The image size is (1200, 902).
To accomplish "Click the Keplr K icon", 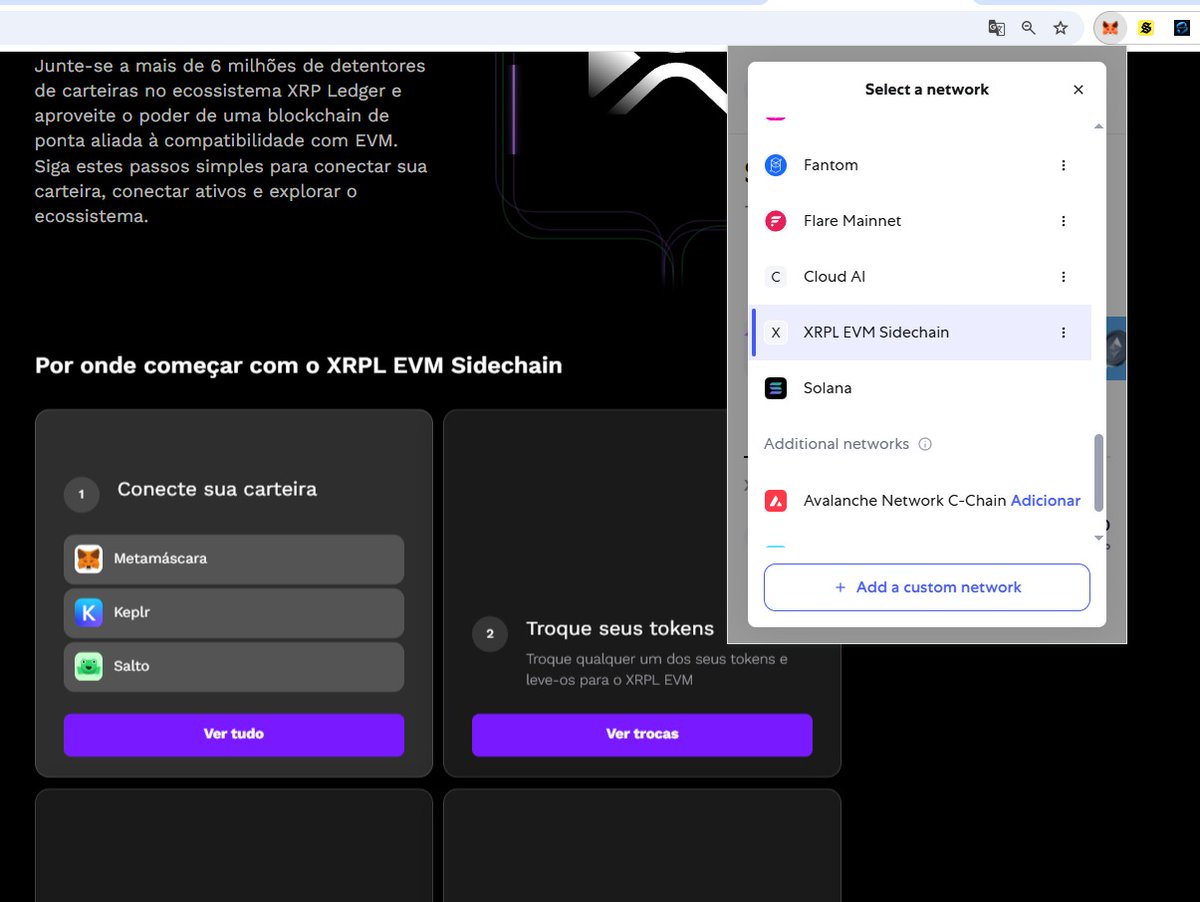I will coord(89,613).
